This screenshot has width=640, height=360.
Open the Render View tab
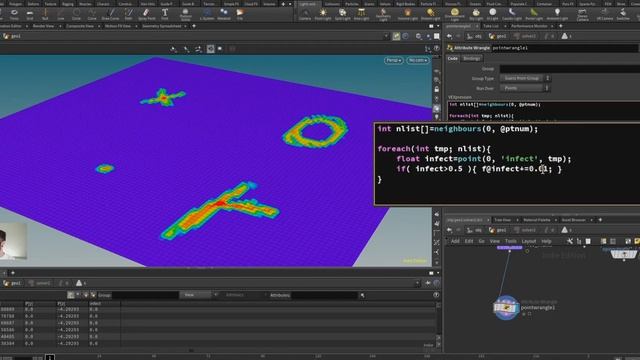pyautogui.click(x=43, y=26)
